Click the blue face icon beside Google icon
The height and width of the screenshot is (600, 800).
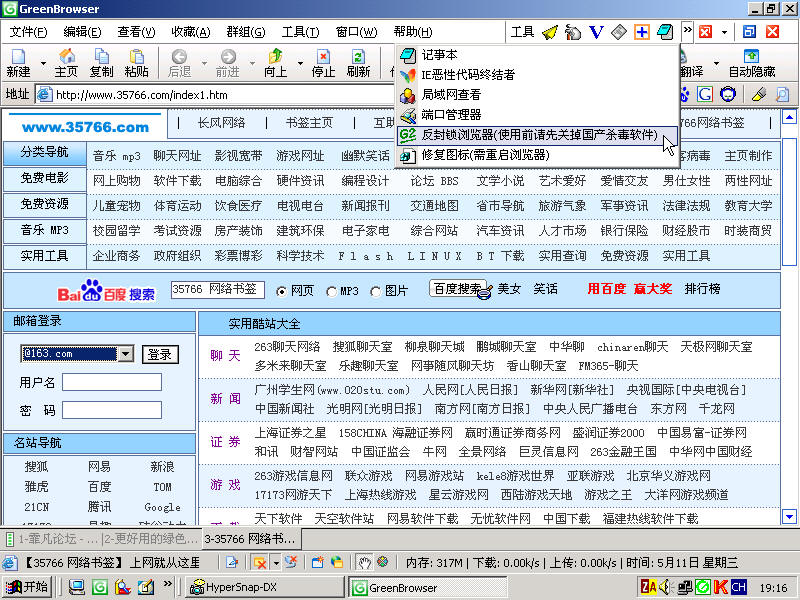tap(728, 94)
